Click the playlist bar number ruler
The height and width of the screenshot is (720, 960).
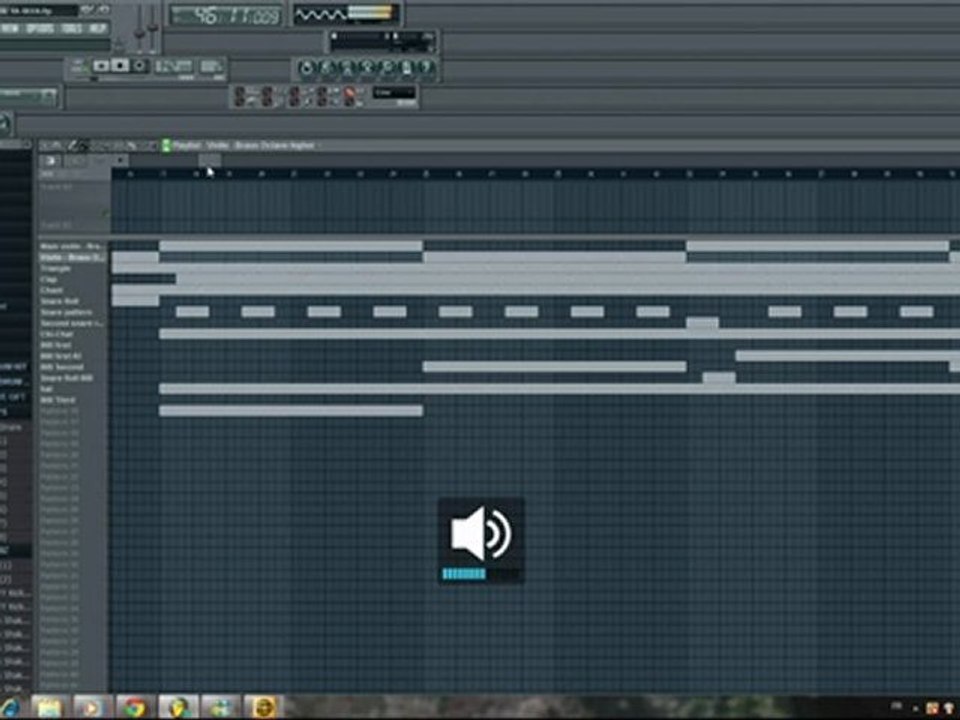point(535,174)
